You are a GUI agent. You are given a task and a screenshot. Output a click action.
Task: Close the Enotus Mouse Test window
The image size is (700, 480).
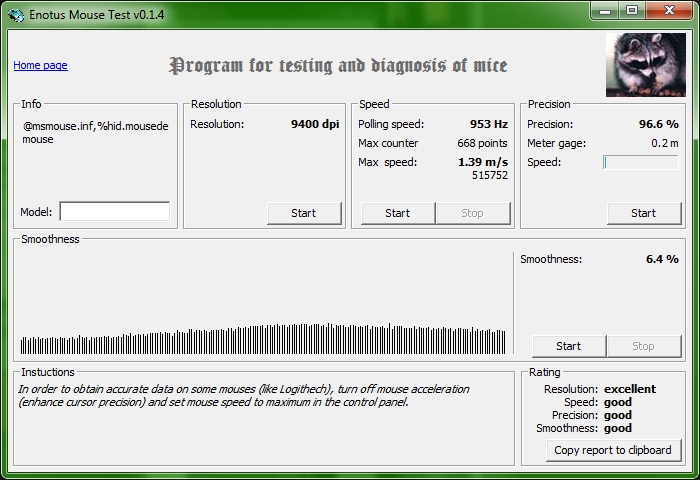[x=669, y=11]
